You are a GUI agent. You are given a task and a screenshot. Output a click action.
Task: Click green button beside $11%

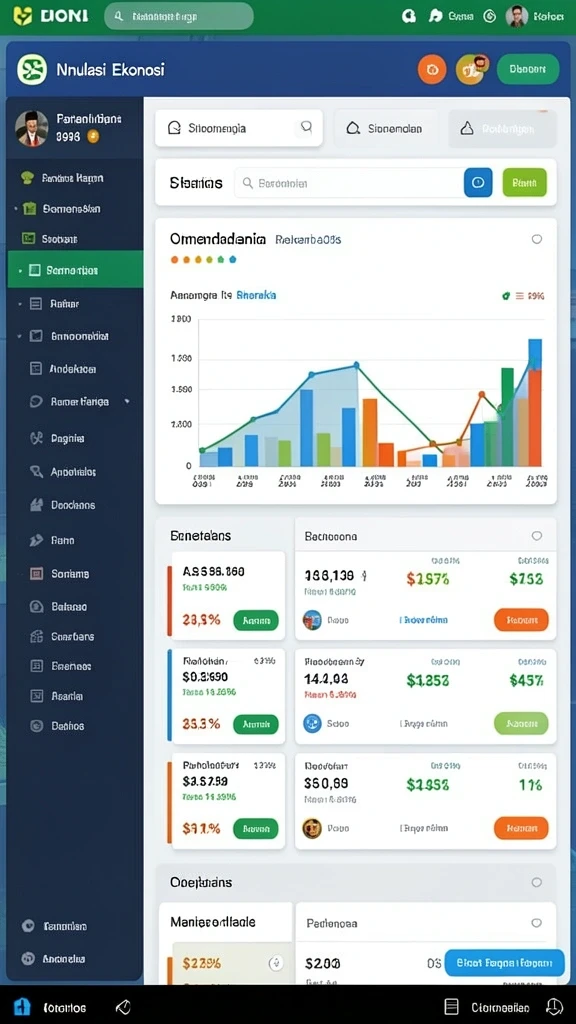coord(256,829)
